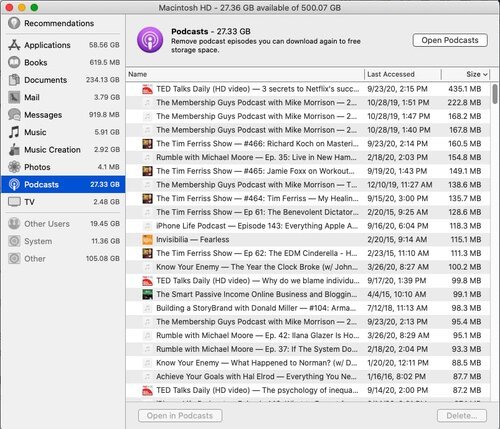Click the Recommendations lightbulb icon
The width and height of the screenshot is (500, 429).
pos(14,23)
